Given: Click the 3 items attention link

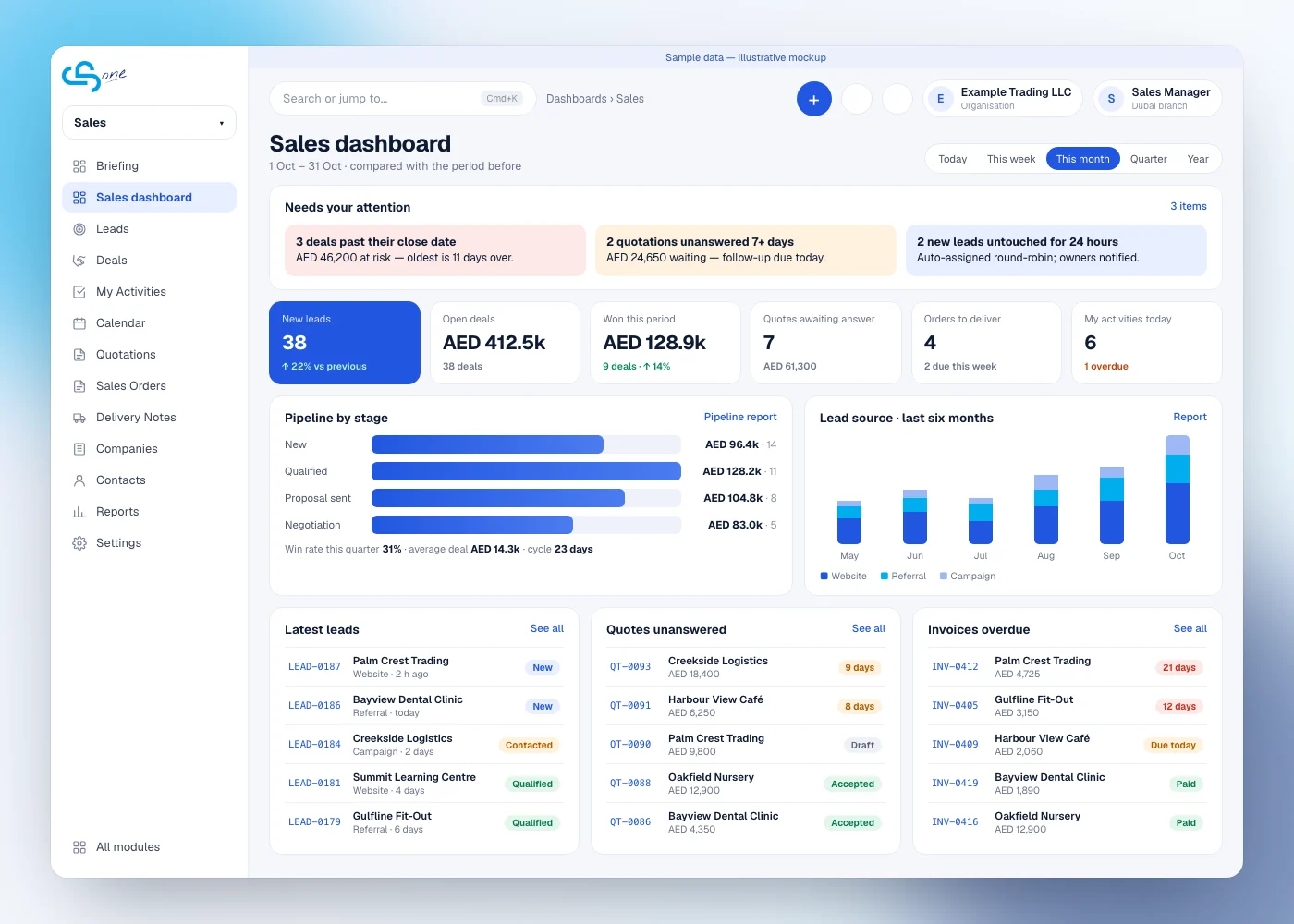Looking at the screenshot, I should (1189, 206).
